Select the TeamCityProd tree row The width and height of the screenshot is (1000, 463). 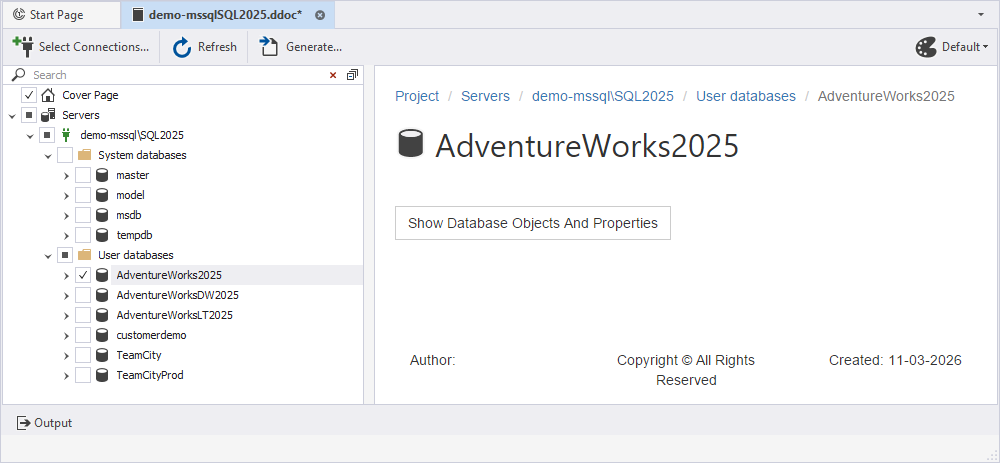(x=150, y=375)
